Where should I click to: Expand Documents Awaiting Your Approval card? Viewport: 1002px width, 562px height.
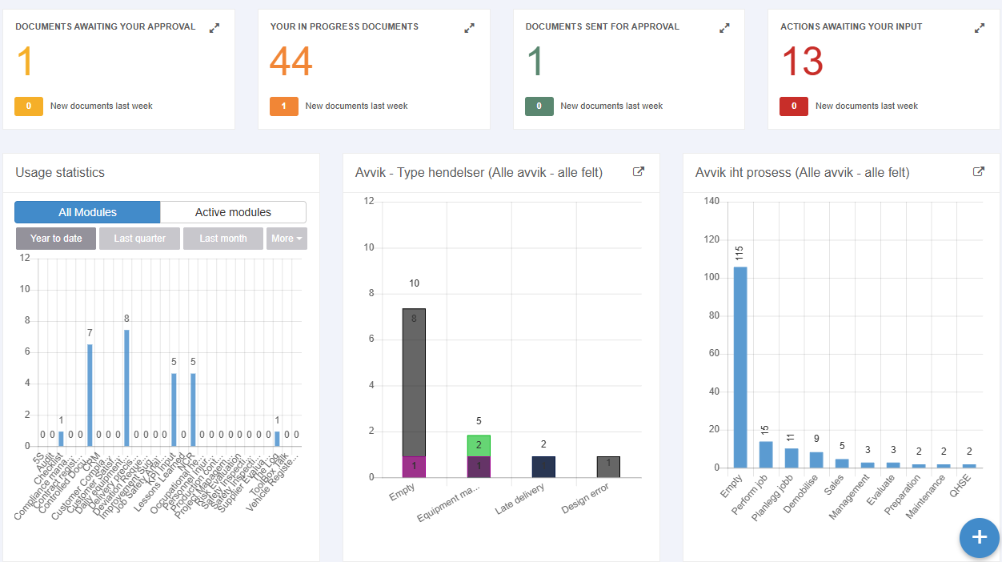pyautogui.click(x=215, y=28)
